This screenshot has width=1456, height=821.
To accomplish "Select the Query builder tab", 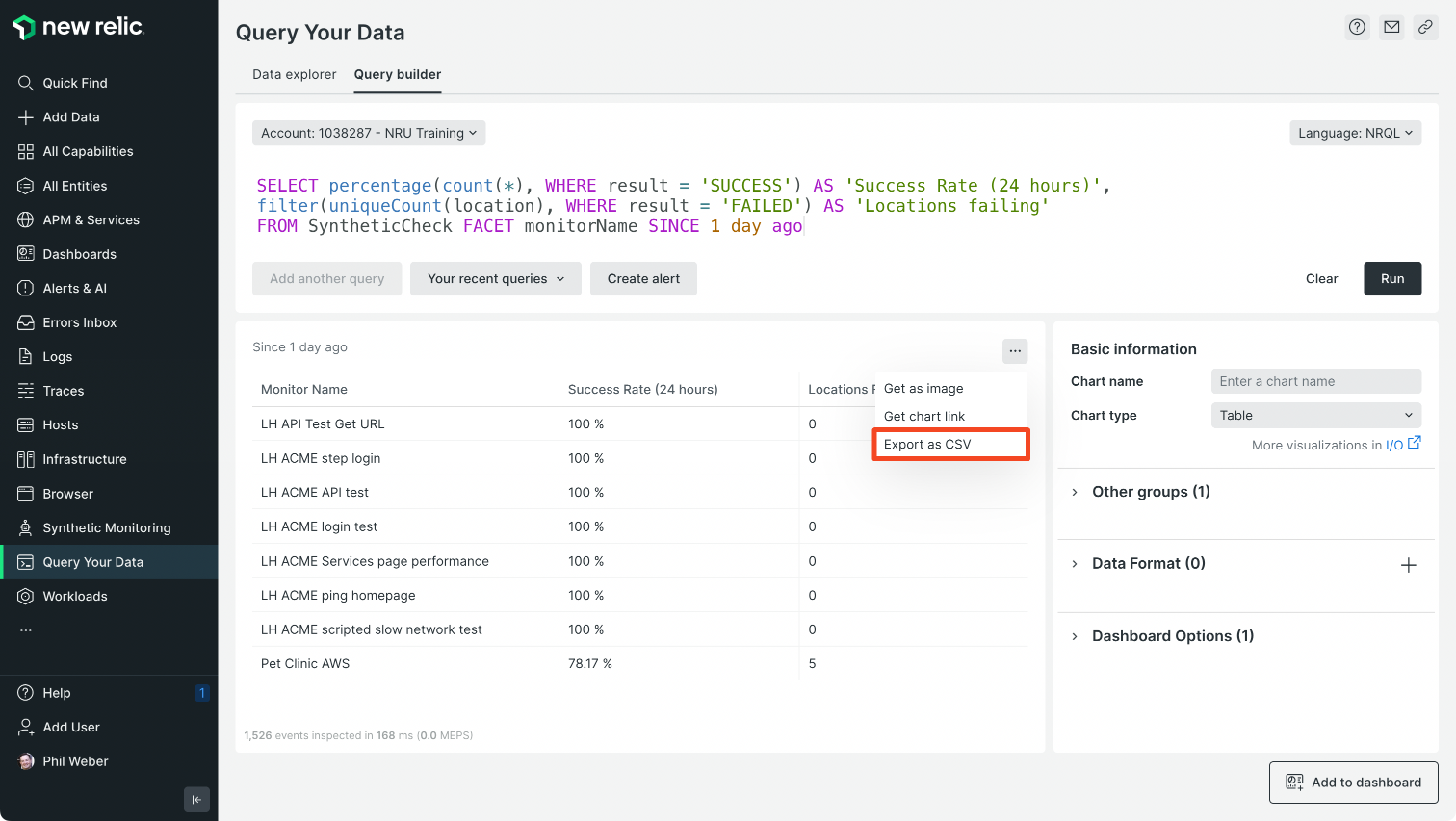I will [398, 74].
